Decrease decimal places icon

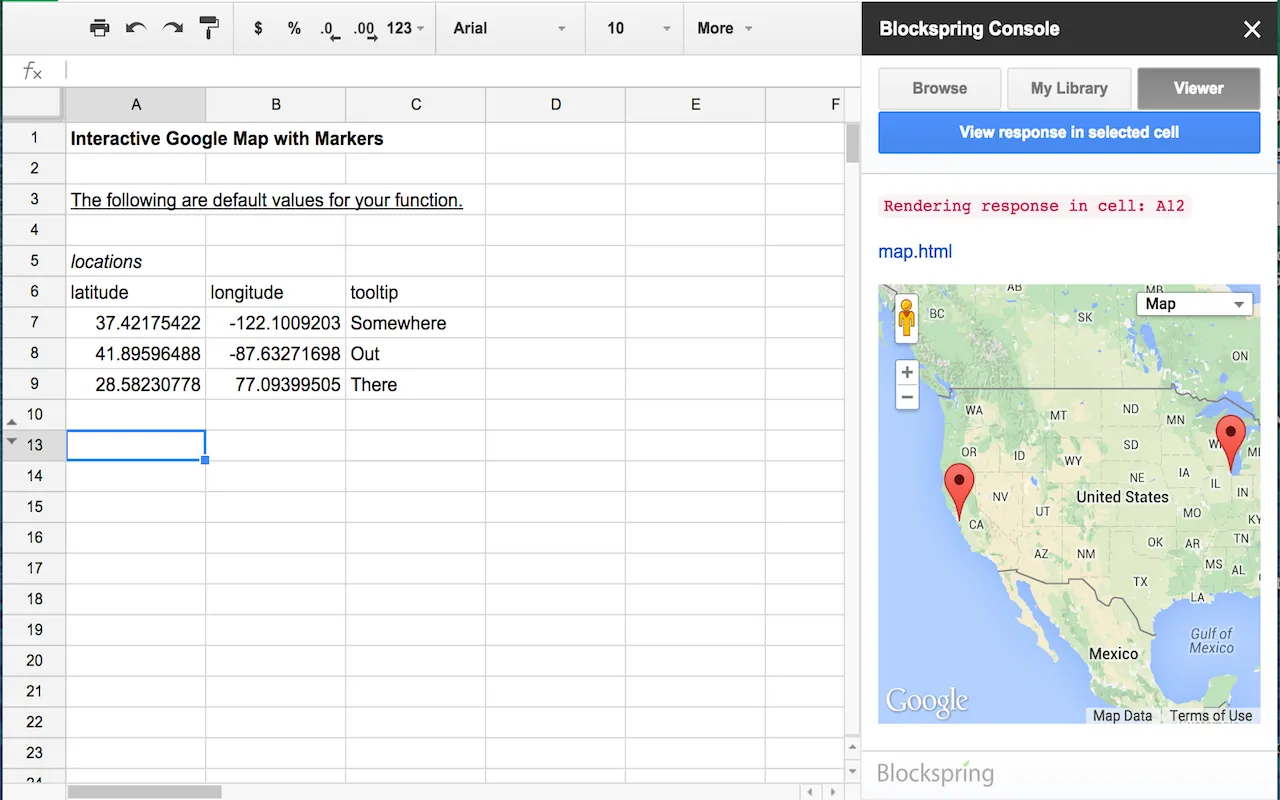tap(330, 29)
